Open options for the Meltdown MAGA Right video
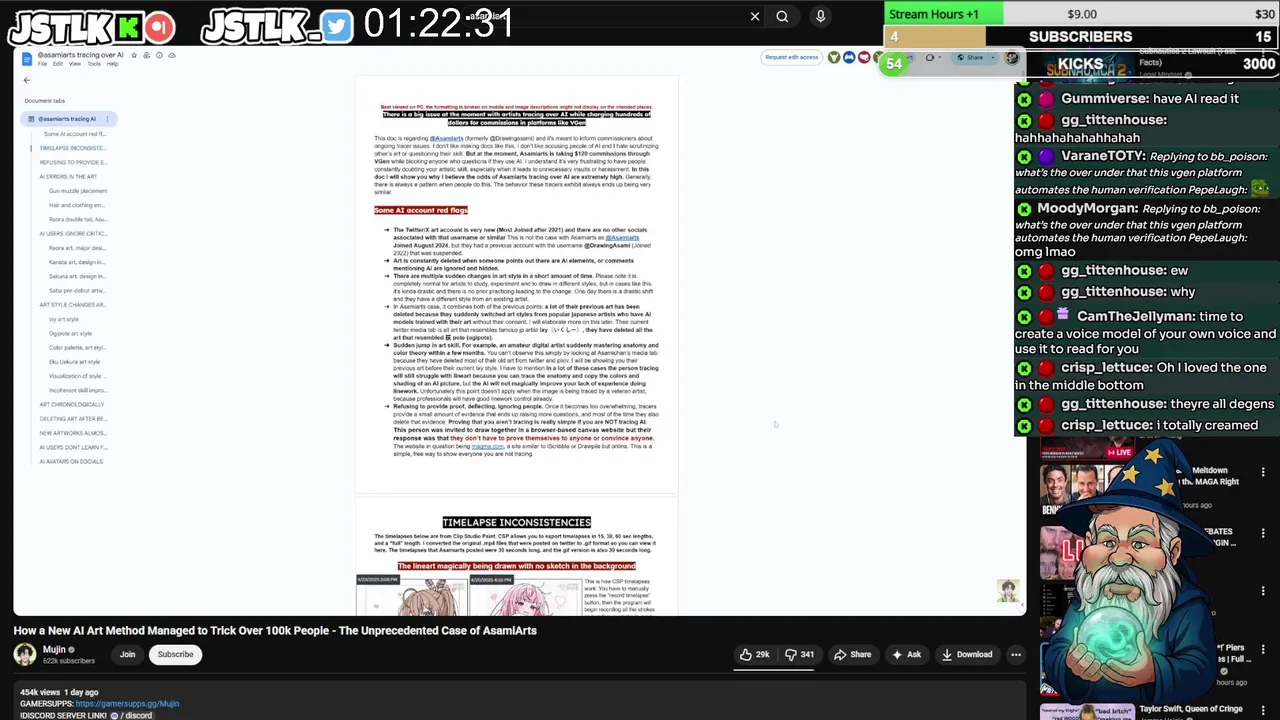Viewport: 1280px width, 720px height. pos(1263,472)
